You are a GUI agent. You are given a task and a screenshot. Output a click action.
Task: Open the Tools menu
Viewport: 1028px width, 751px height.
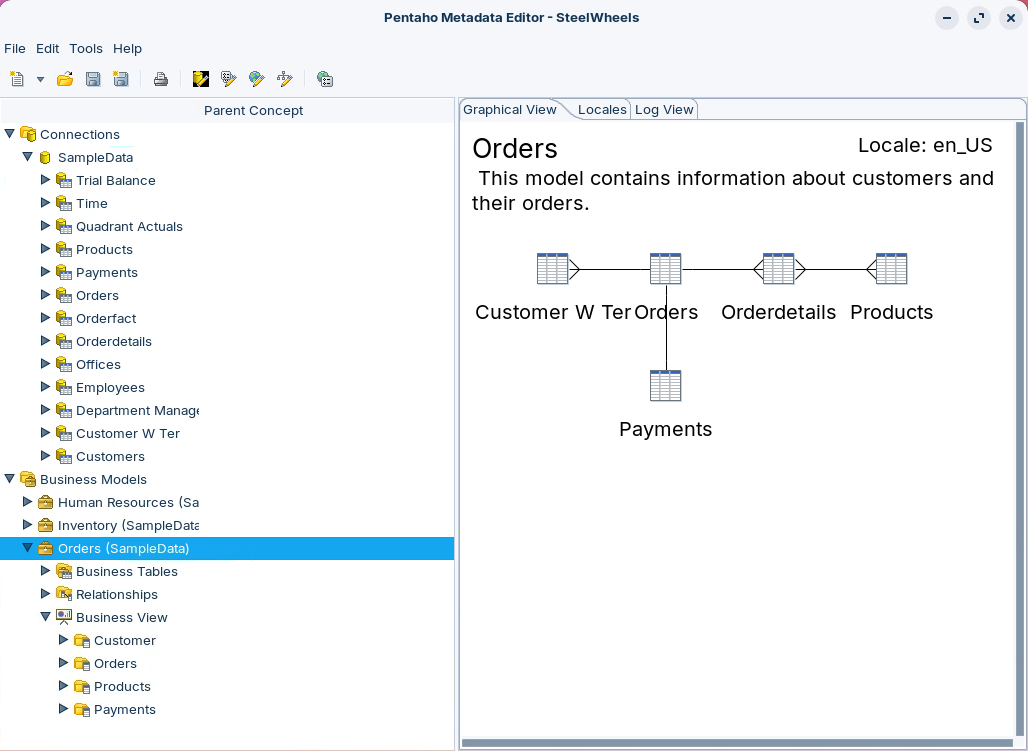click(x=86, y=49)
